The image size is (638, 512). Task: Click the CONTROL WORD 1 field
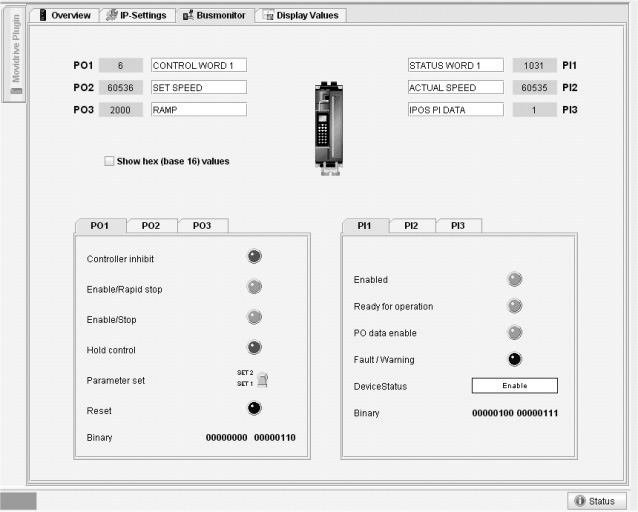(199, 65)
